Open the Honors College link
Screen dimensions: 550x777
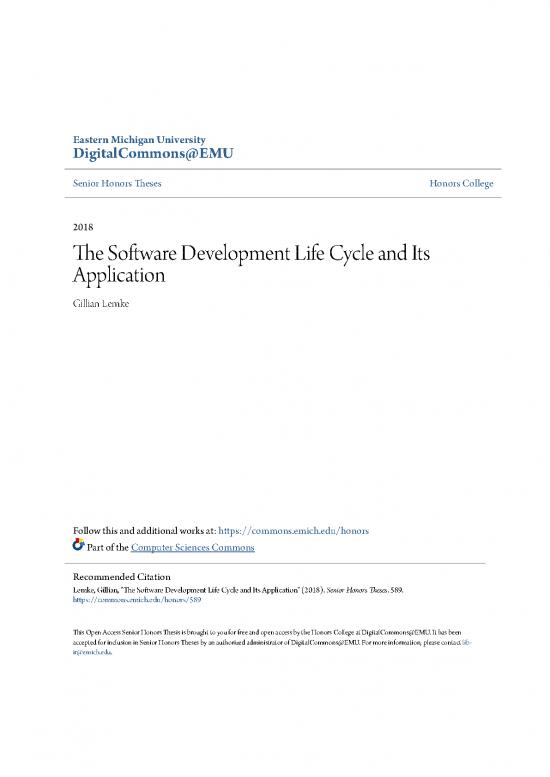tap(461, 183)
